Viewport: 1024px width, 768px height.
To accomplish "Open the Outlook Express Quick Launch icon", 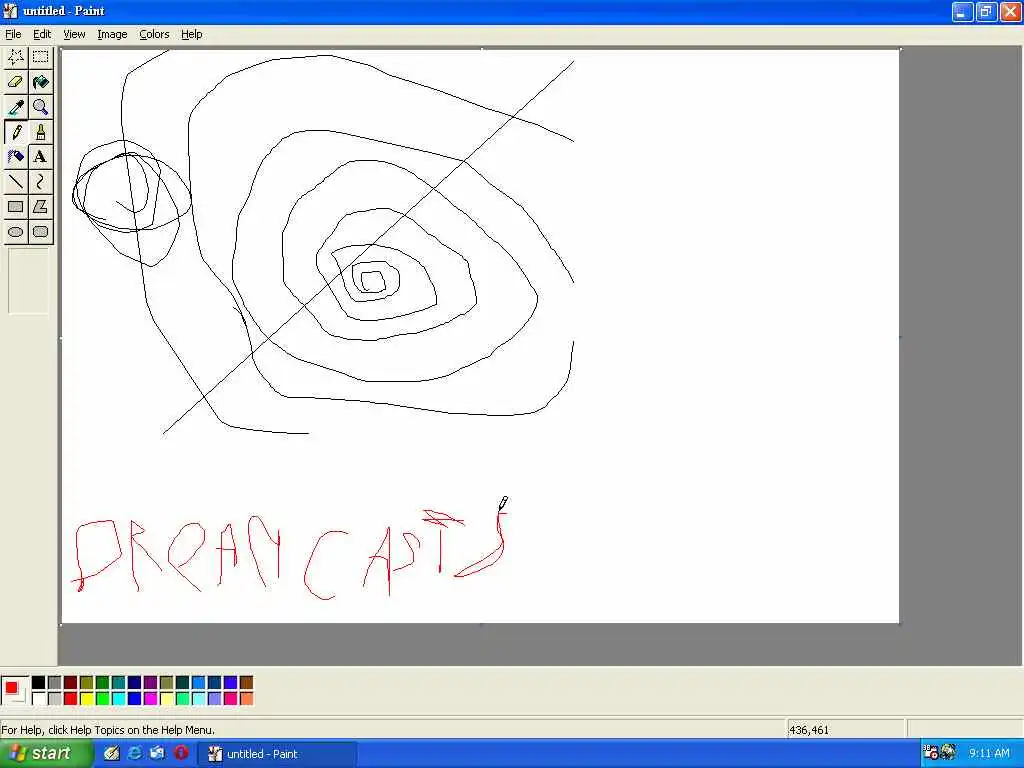I will point(158,753).
